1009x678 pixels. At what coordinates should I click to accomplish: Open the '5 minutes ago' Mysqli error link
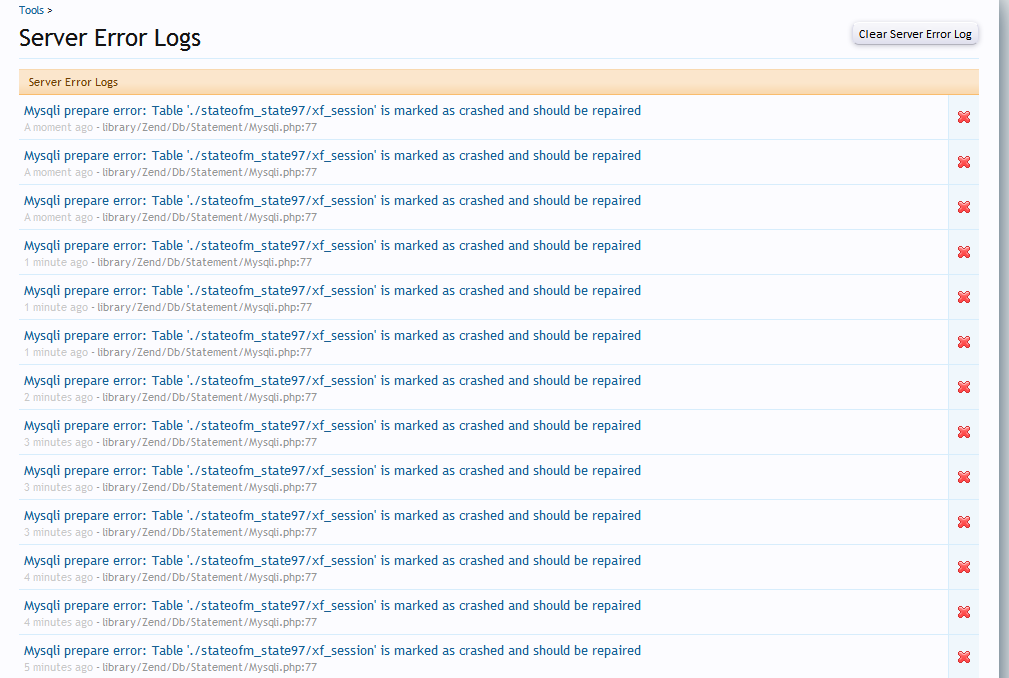(x=332, y=651)
